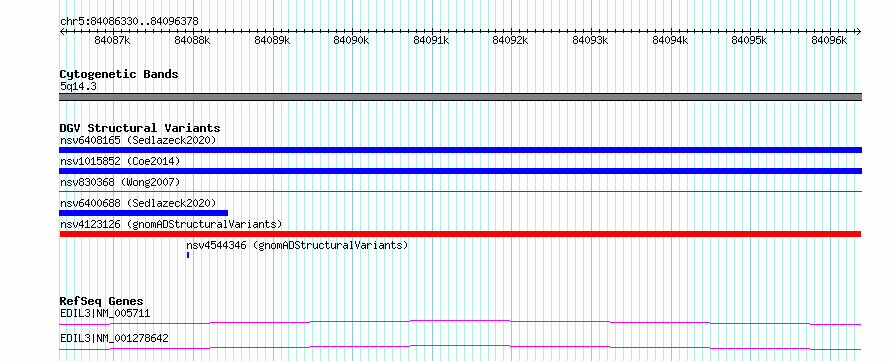Open nsv6400688 (Sedlazeck2020) variant label
This screenshot has height=361, width=890.
[x=138, y=203]
